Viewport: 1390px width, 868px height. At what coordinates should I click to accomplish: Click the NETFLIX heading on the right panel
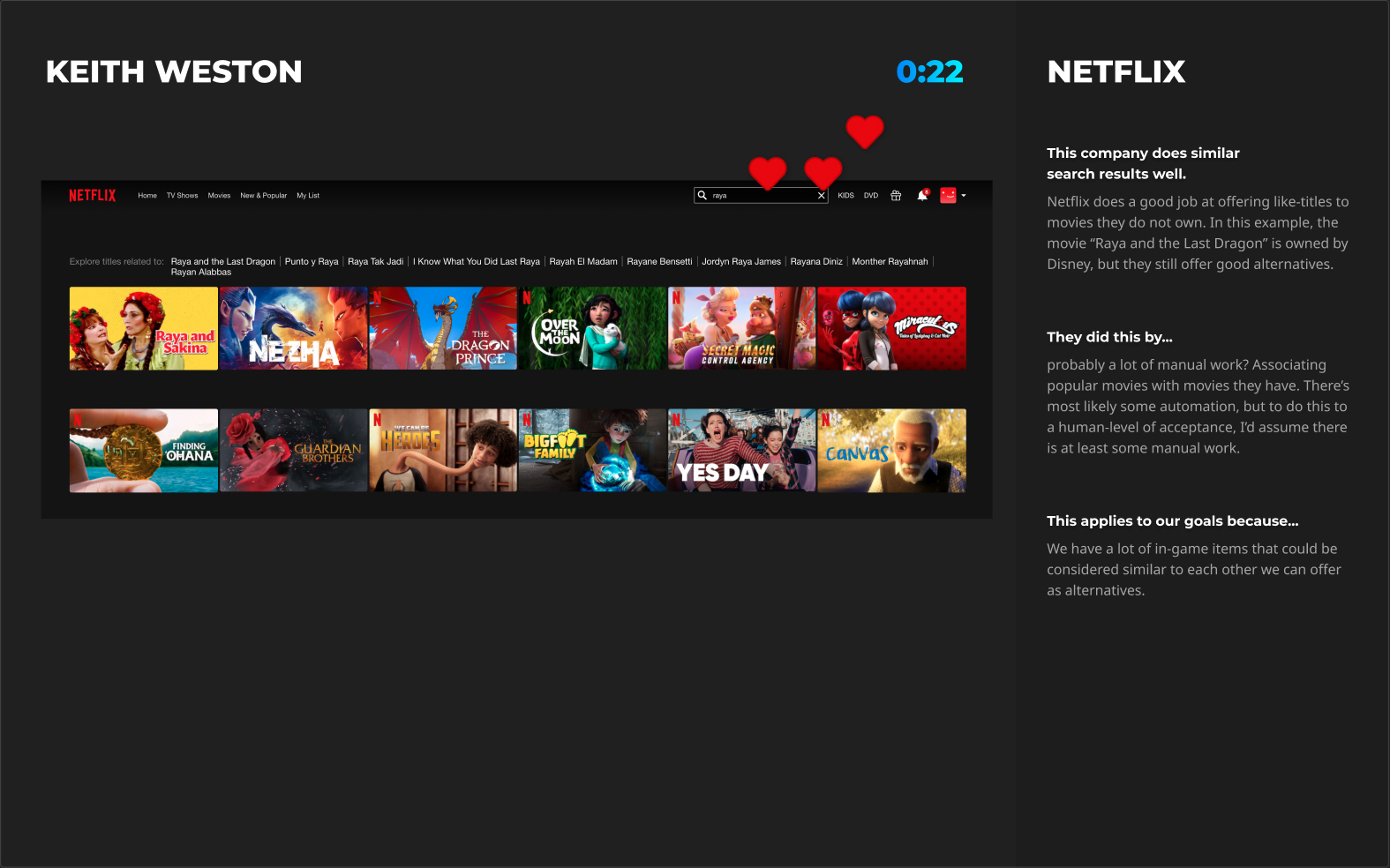1116,71
